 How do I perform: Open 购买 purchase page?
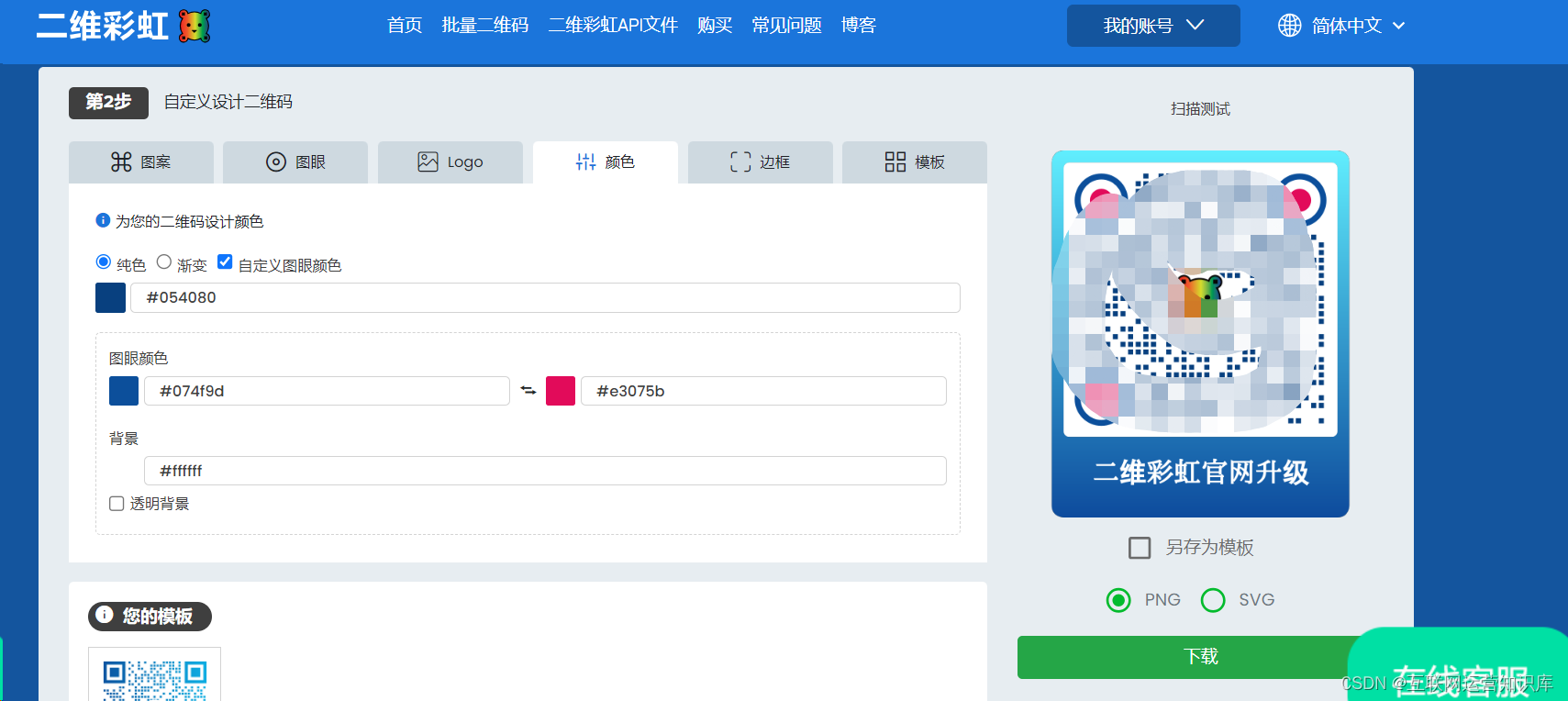point(715,26)
